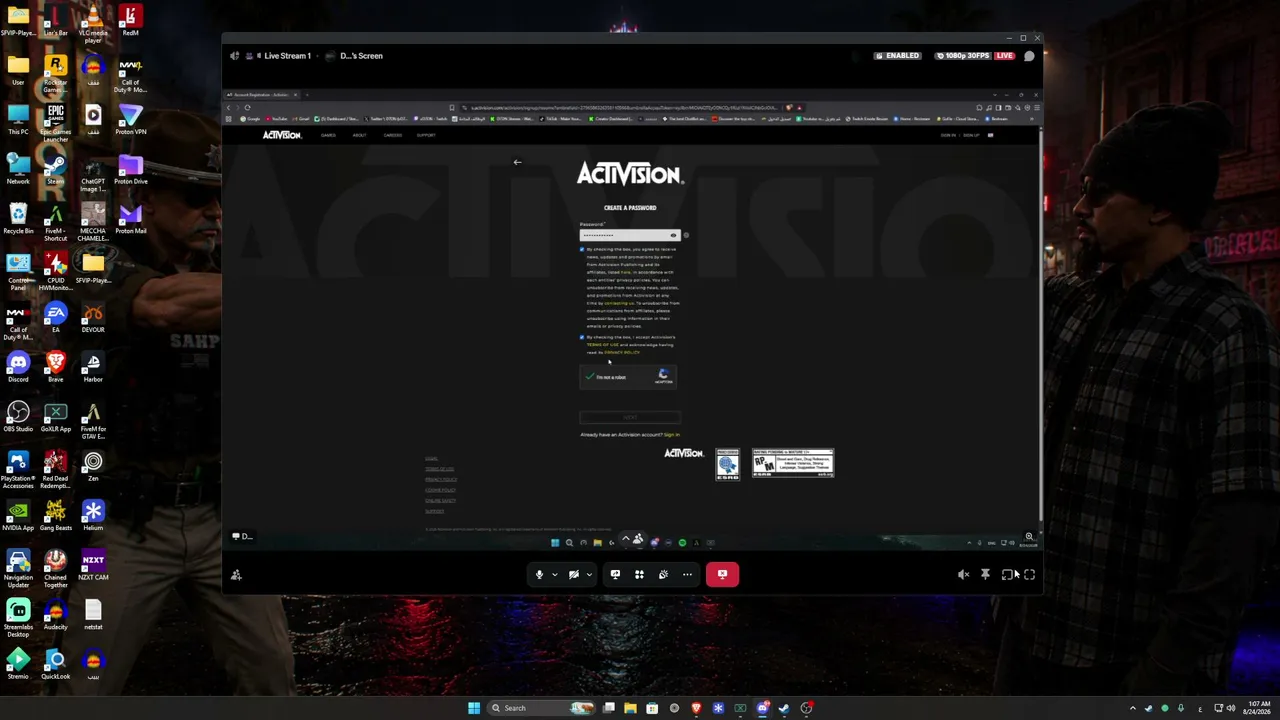The height and width of the screenshot is (720, 1280).
Task: Invite friends with add-user icon
Action: (x=236, y=575)
